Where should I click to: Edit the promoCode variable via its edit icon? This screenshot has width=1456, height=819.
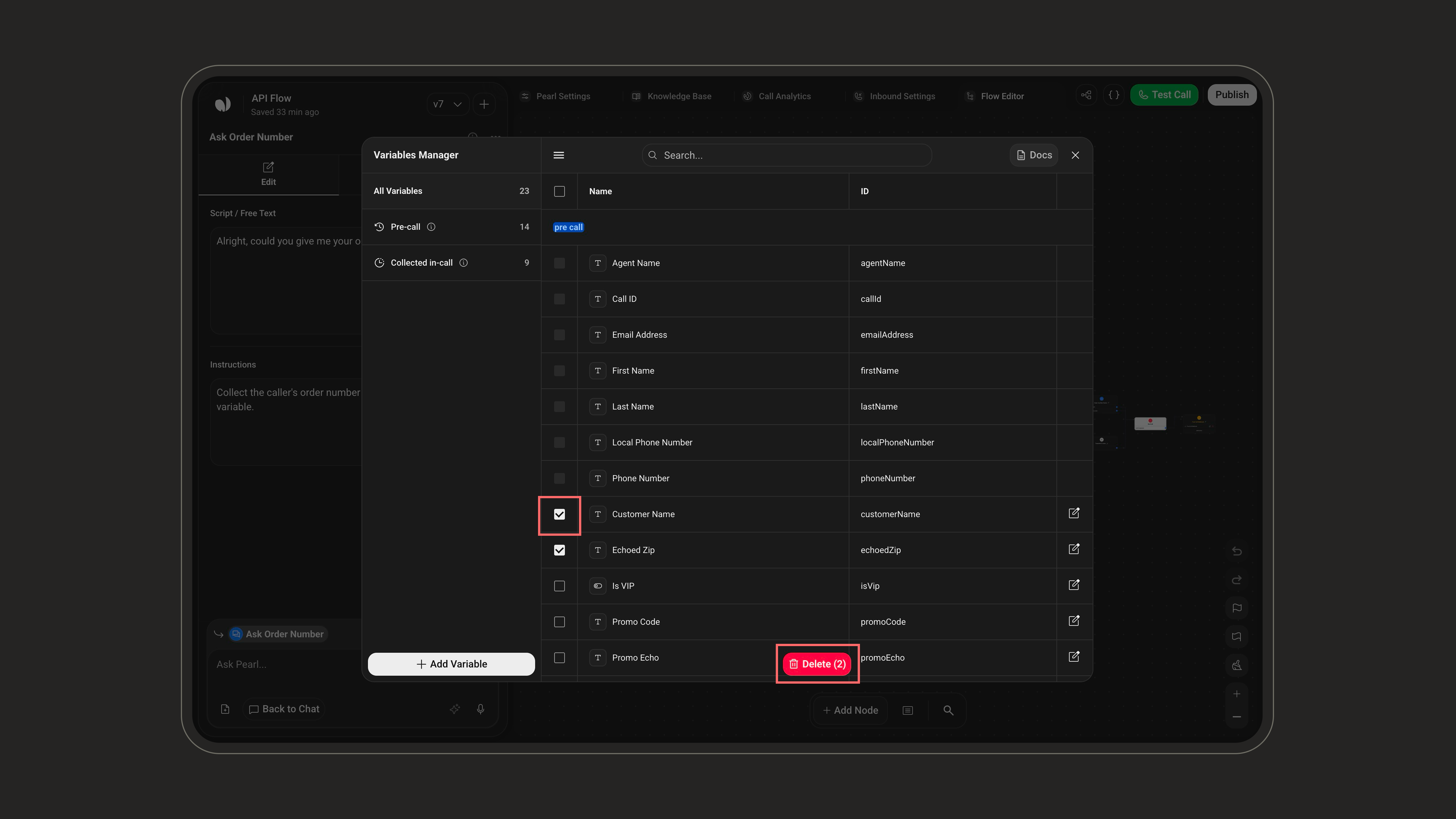[1074, 621]
